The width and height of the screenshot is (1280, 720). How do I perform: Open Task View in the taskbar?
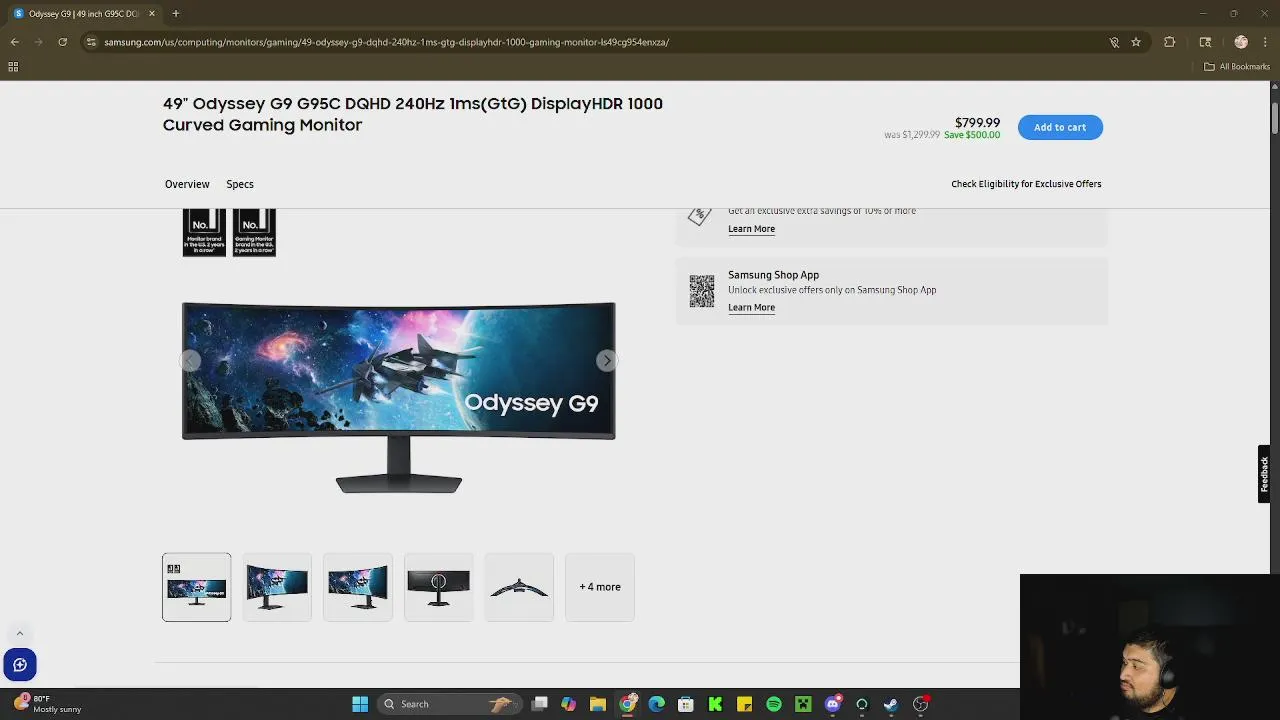539,704
